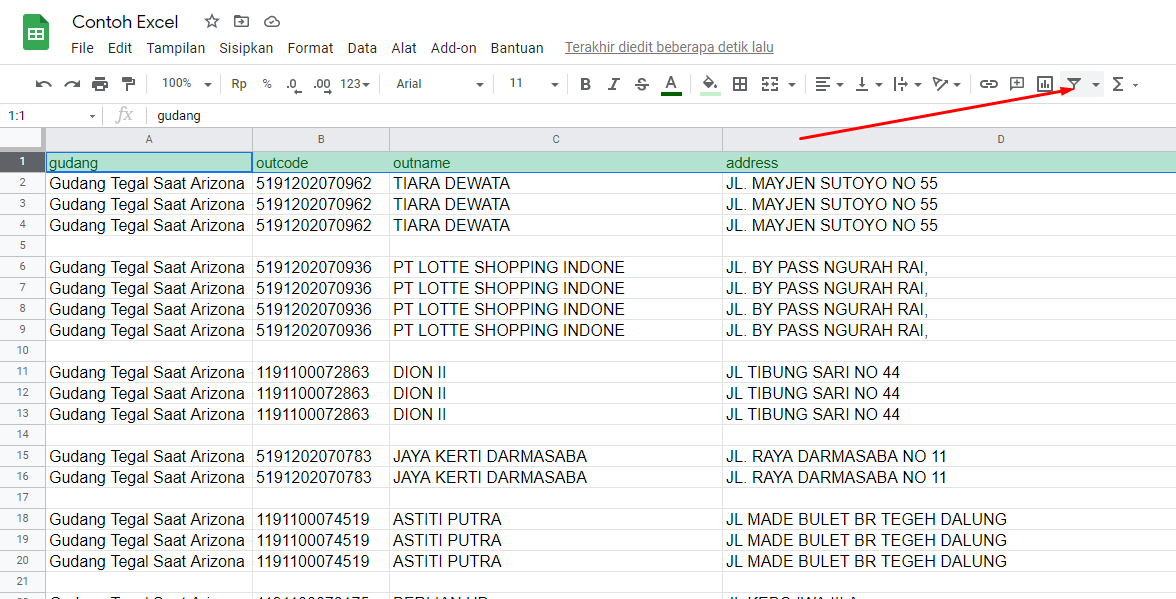Open more number formats 123 dropdown
Screen dimensions: 1176x599
(355, 84)
